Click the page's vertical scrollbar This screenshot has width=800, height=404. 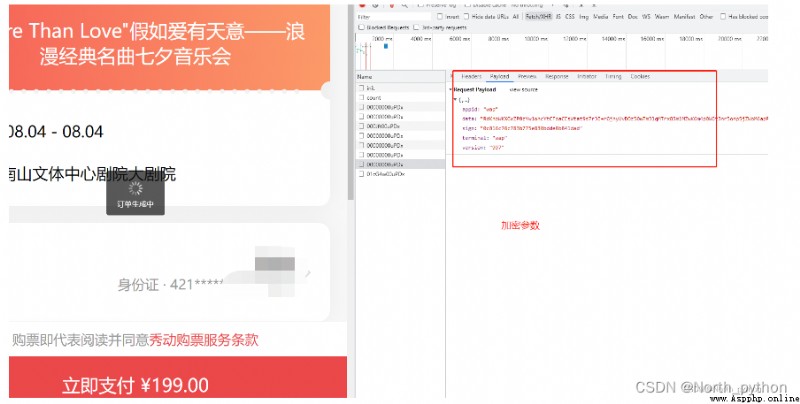351,102
